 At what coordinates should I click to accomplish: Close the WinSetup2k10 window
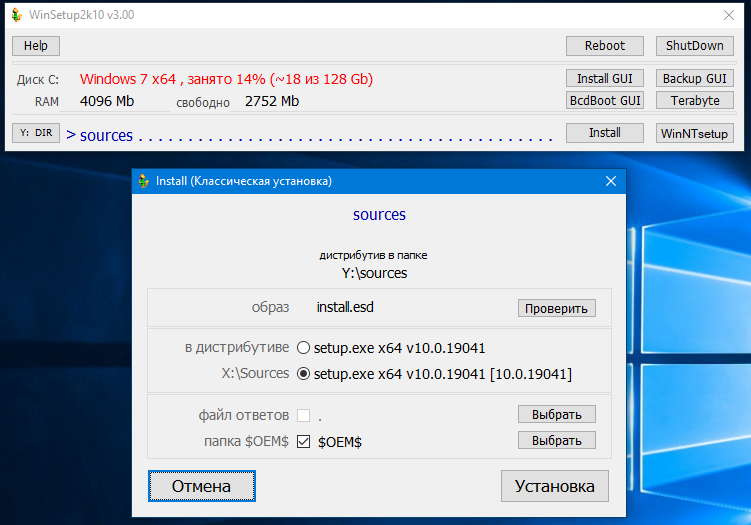729,15
